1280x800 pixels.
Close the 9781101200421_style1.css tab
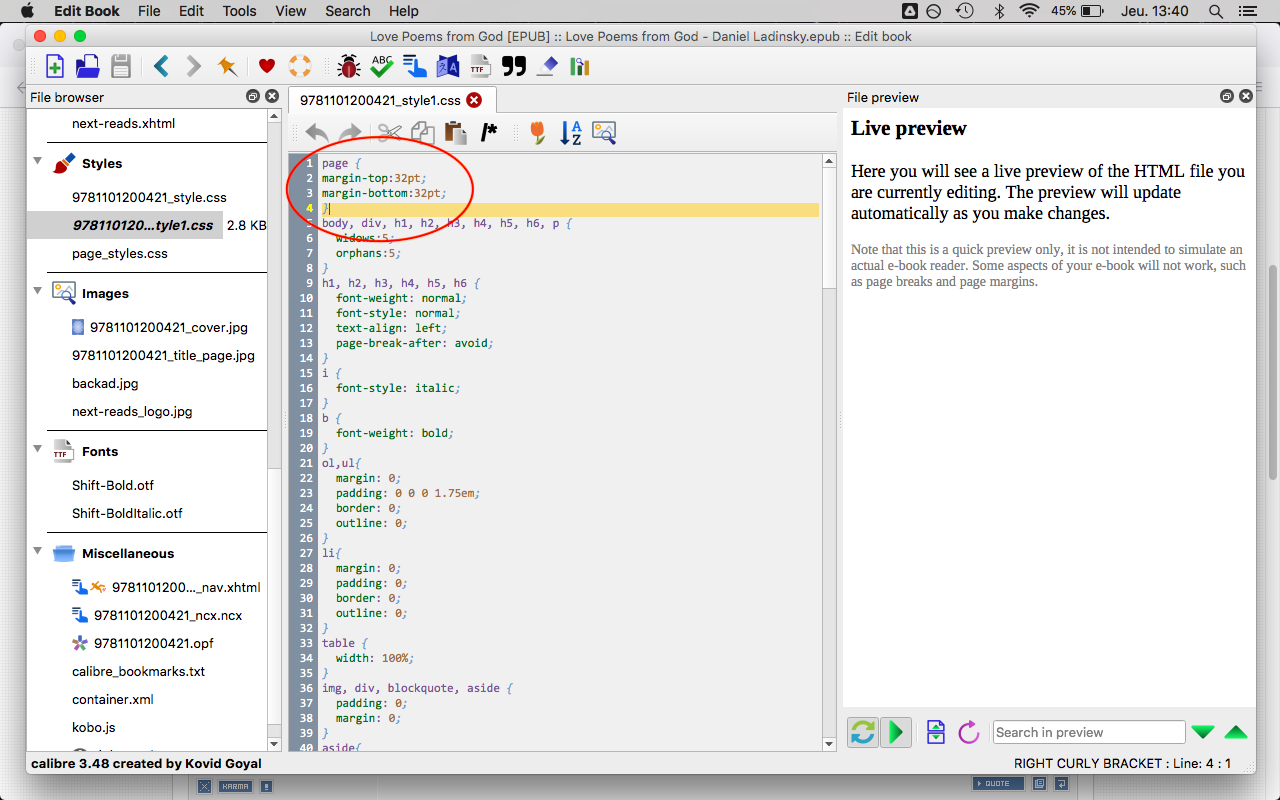[474, 100]
